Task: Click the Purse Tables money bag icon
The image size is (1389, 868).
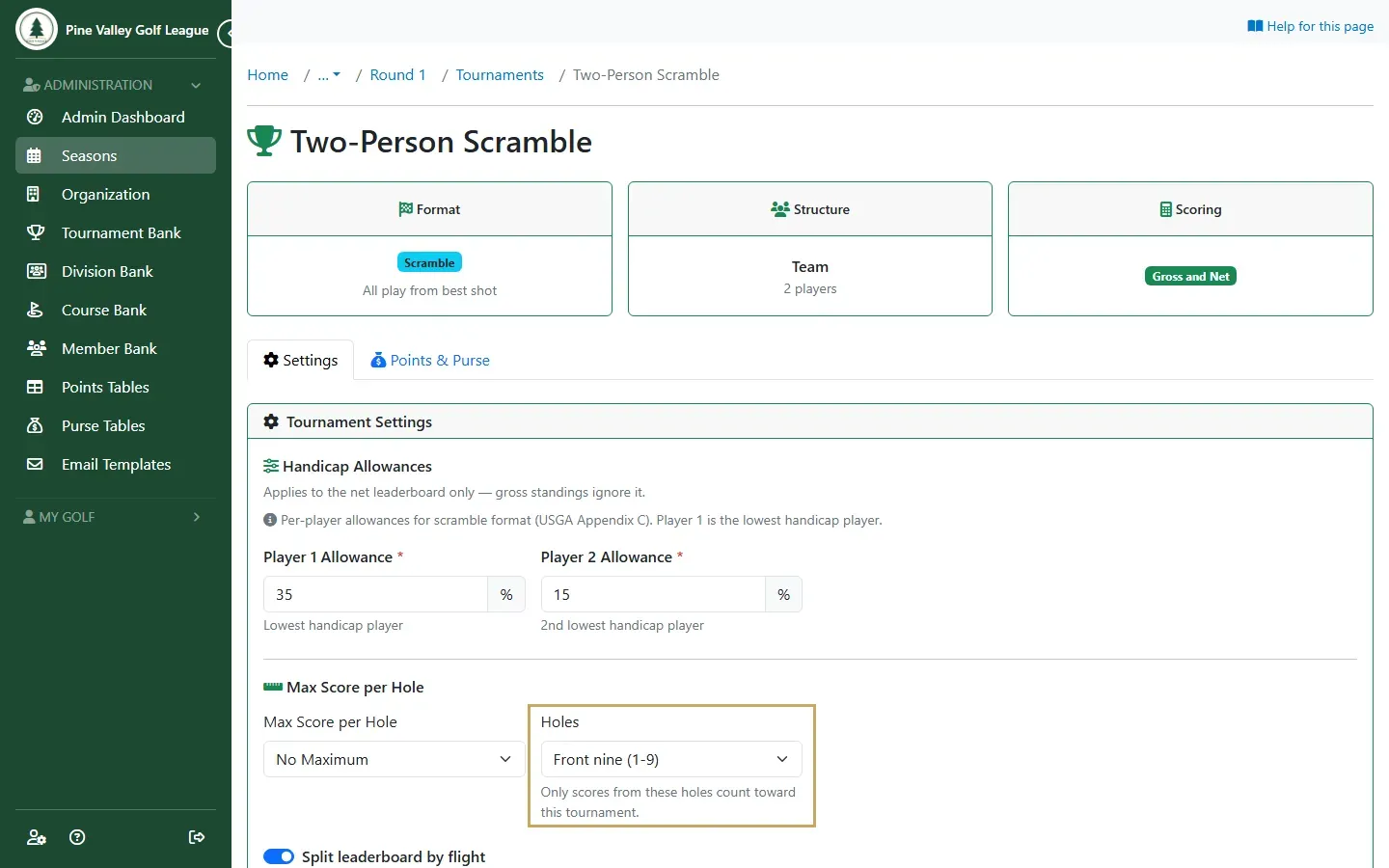Action: pyautogui.click(x=35, y=425)
